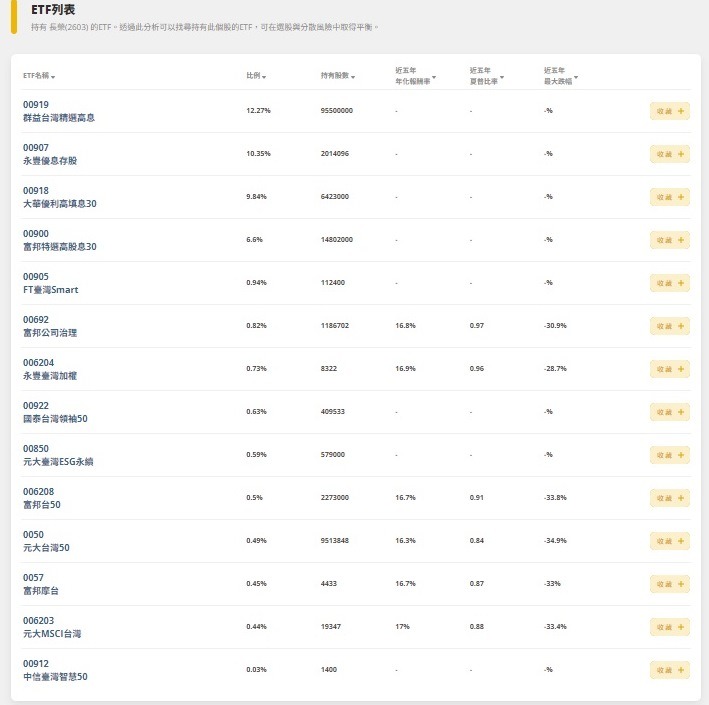The image size is (709, 705).
Task: Select the 10.35% ratio value
Action: [x=258, y=154]
